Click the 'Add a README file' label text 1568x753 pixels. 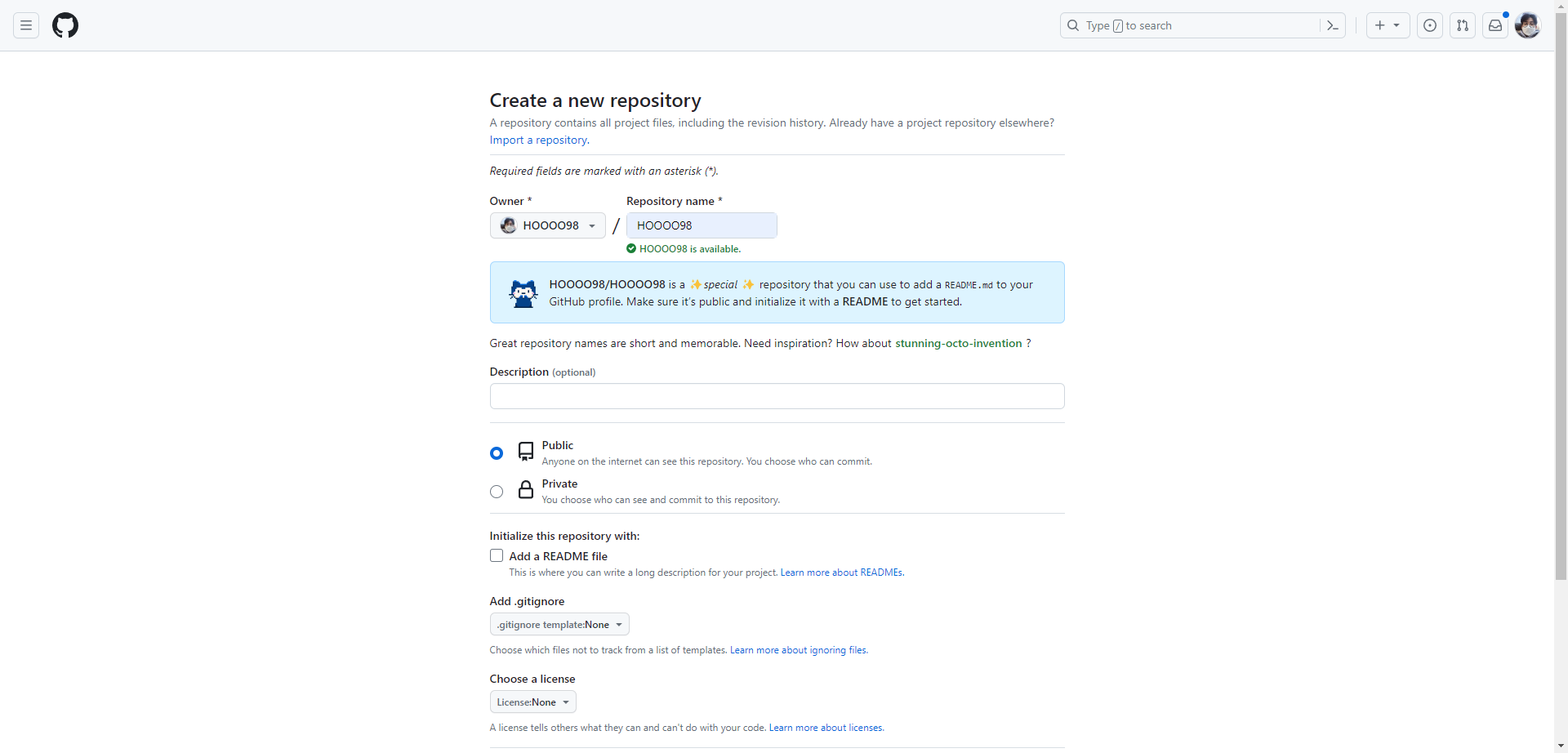pyautogui.click(x=559, y=556)
